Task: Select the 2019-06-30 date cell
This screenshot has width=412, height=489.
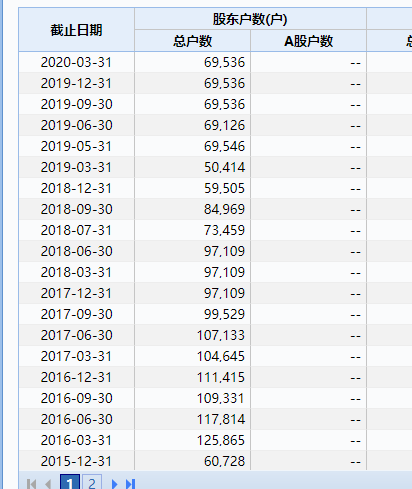Action: click(76, 125)
